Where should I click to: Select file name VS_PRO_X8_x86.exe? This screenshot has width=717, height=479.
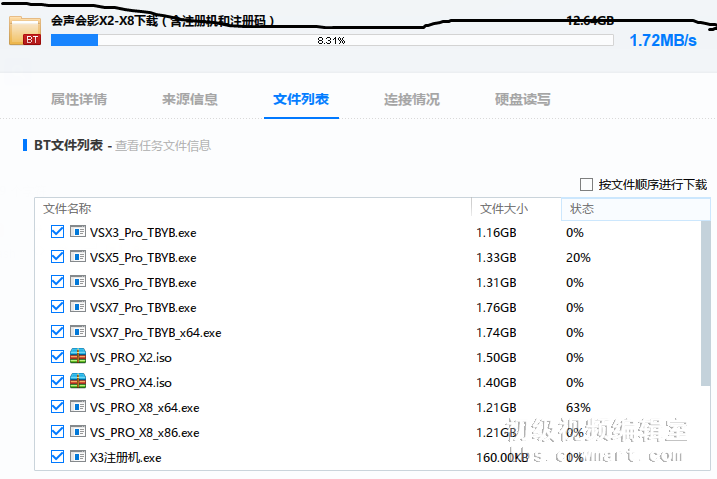tap(144, 432)
